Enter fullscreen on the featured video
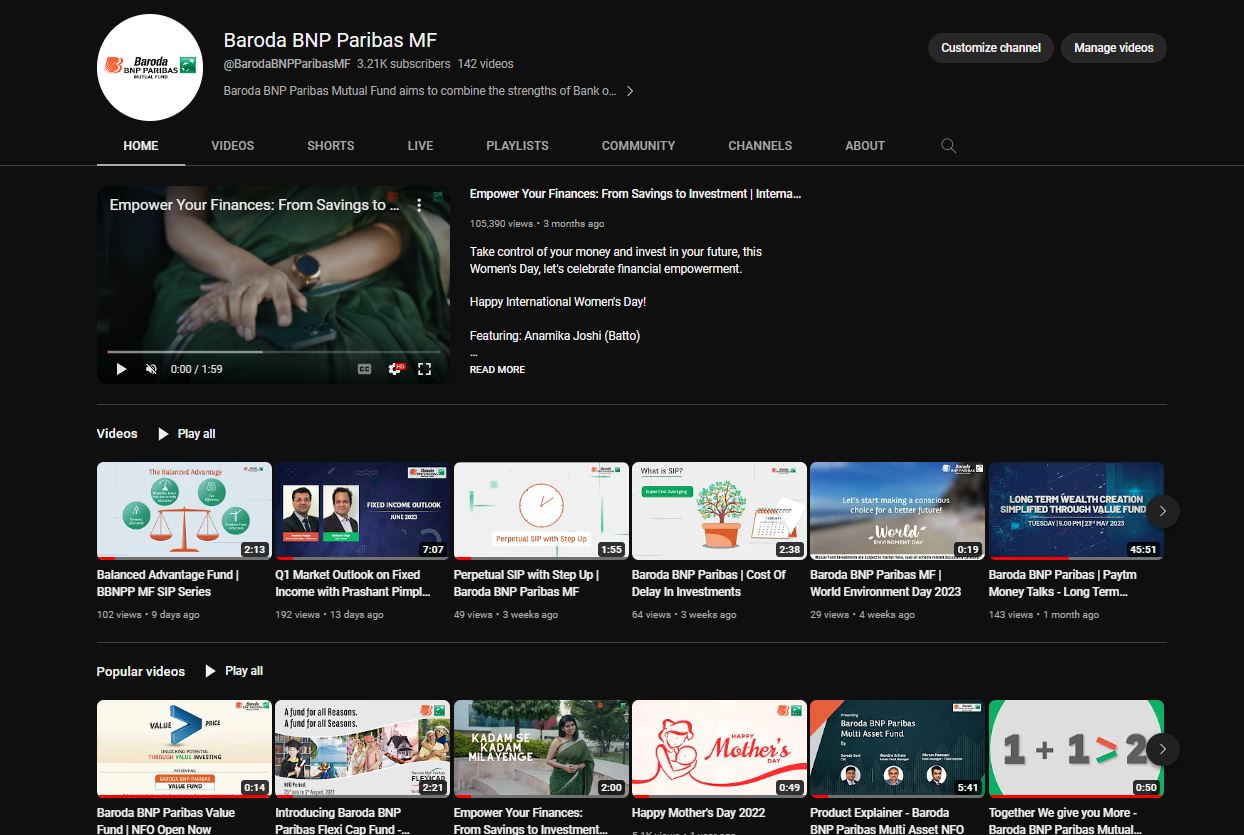Screen dimensions: 1244x835 [x=425, y=369]
